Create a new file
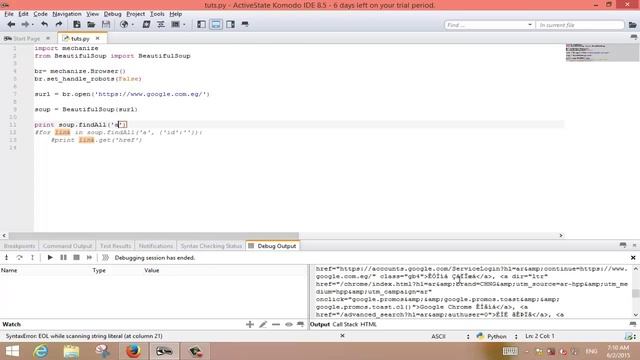The height and width of the screenshot is (360, 640). 76,24
